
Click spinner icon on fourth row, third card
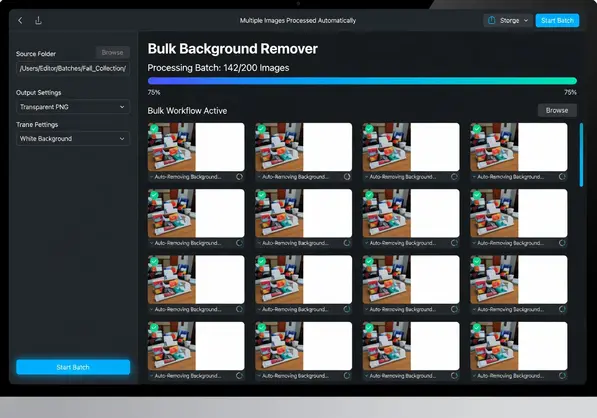click(454, 376)
